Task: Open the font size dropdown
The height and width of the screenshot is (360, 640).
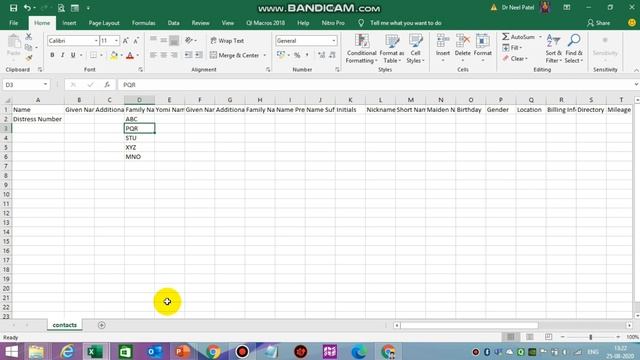Action: coord(116,41)
